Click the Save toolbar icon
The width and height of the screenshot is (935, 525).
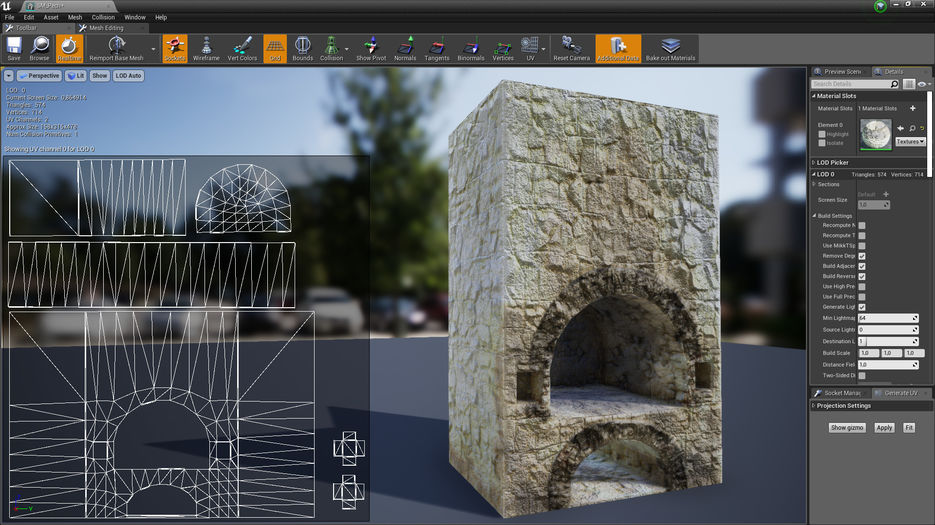(14, 48)
